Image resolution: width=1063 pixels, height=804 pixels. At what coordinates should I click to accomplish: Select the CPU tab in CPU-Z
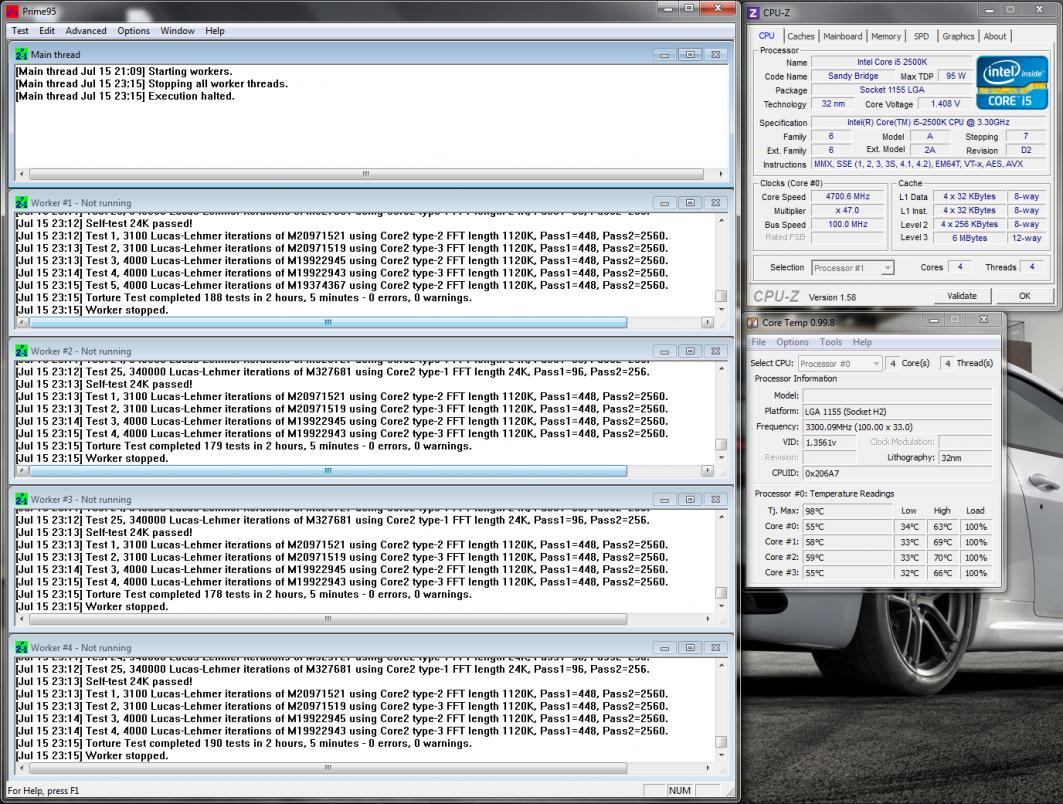pyautogui.click(x=767, y=35)
